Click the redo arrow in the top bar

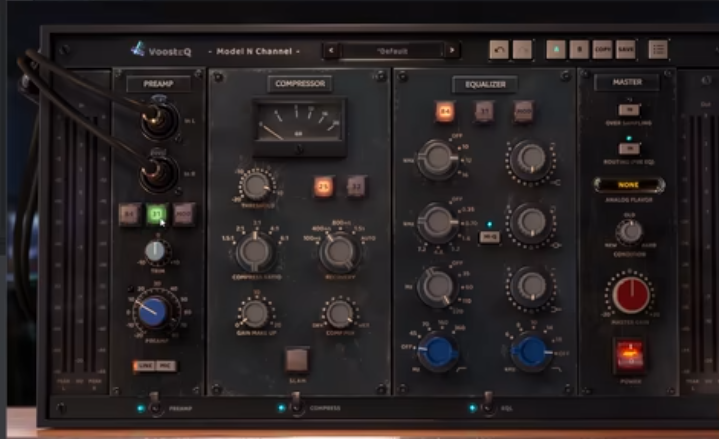pos(522,50)
